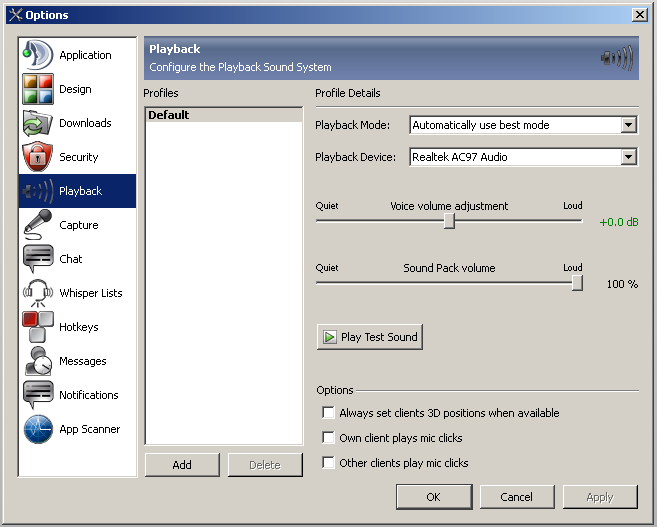
Task: Open Whisper Lists headset icon
Action: (38, 293)
